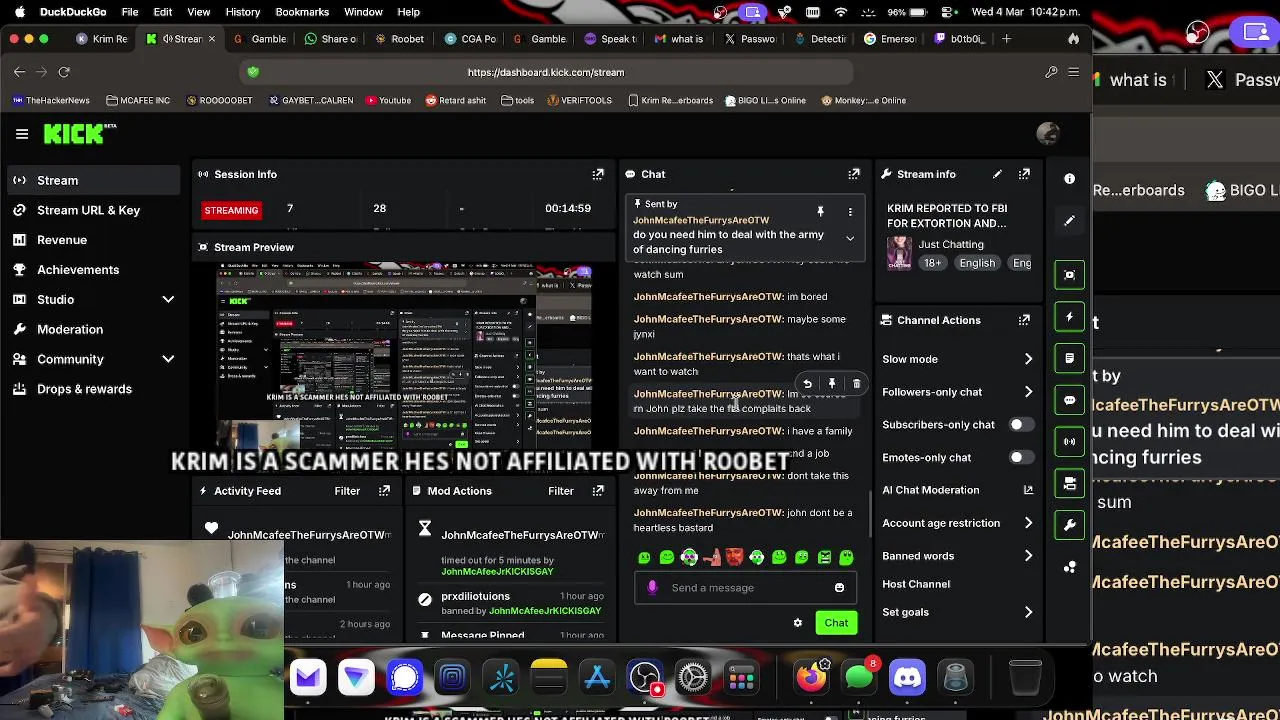
Task: Toggle Session Info broadcast widget icon
Action: pyautogui.click(x=1069, y=441)
